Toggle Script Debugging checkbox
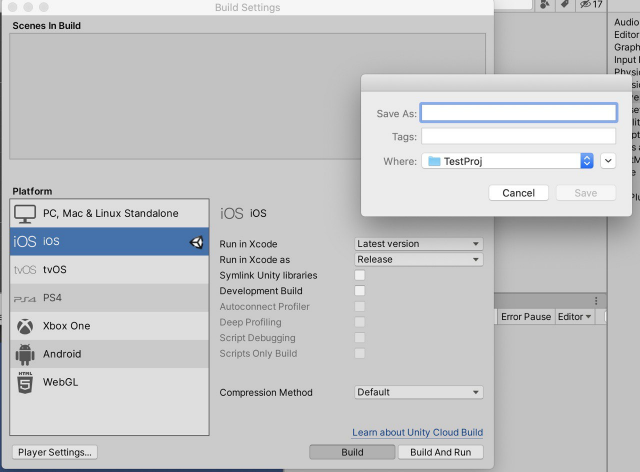This screenshot has height=472, width=640. point(360,338)
